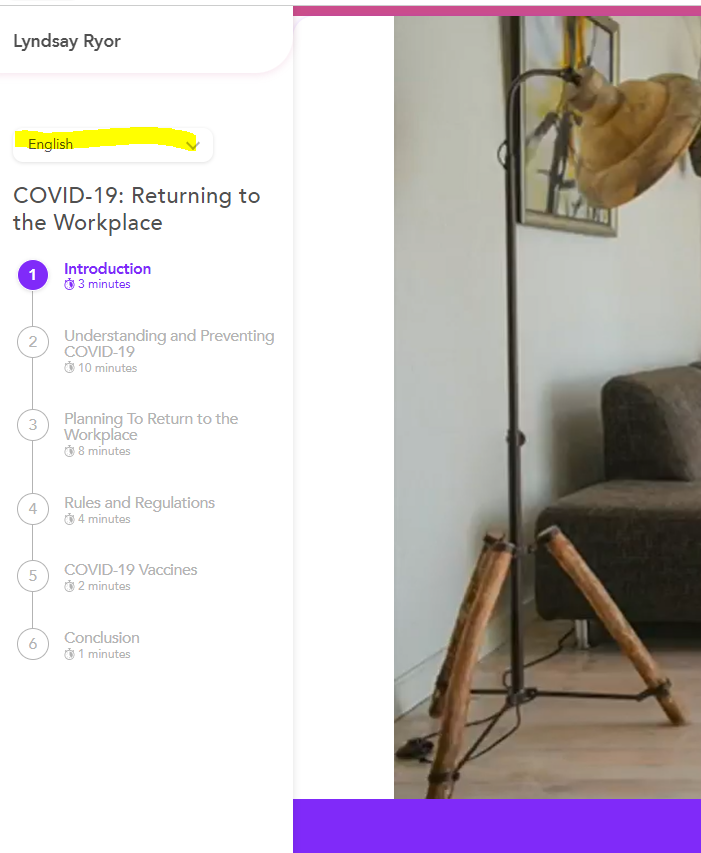This screenshot has width=701, height=853.
Task: Click the Lyndsay Ryor user name
Action: coord(67,41)
